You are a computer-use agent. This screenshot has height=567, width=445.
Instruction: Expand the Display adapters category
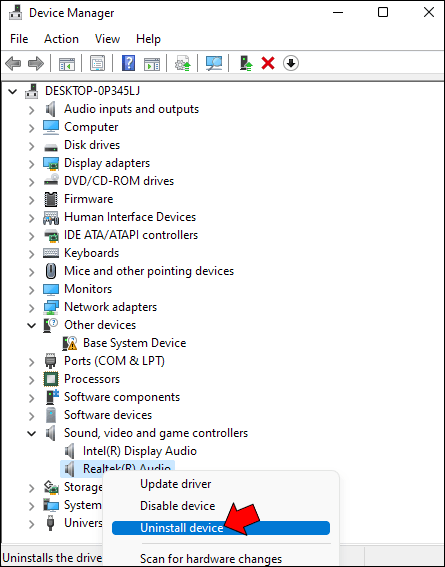click(31, 164)
